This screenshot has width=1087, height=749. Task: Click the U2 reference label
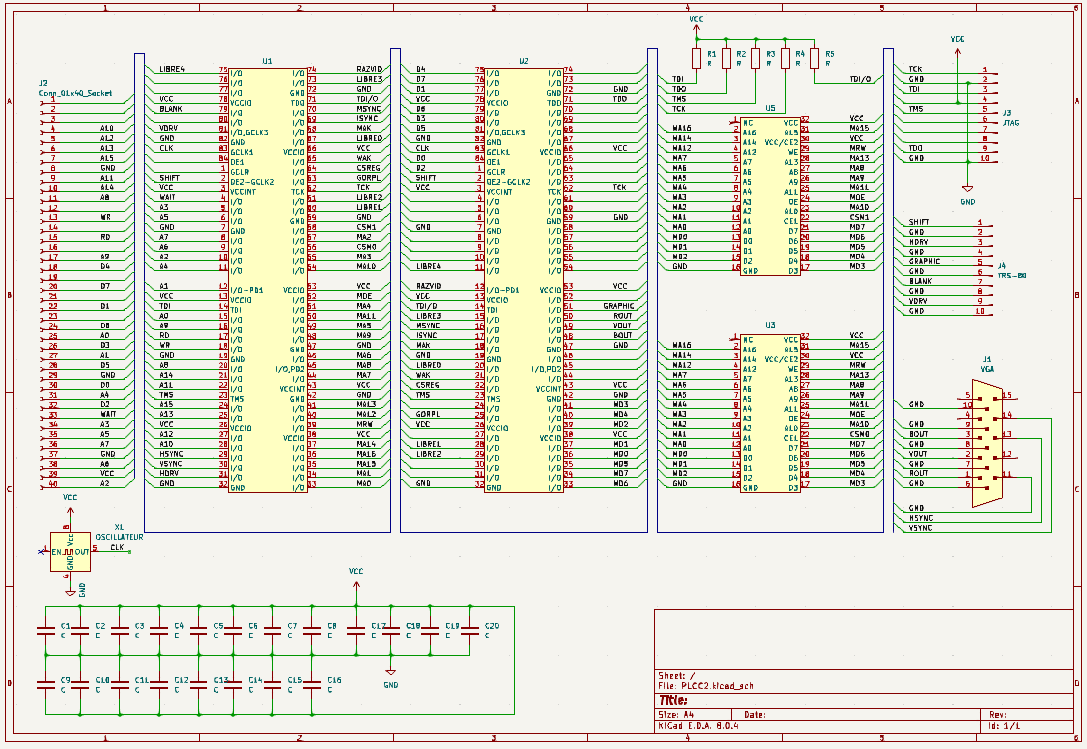pyautogui.click(x=523, y=61)
